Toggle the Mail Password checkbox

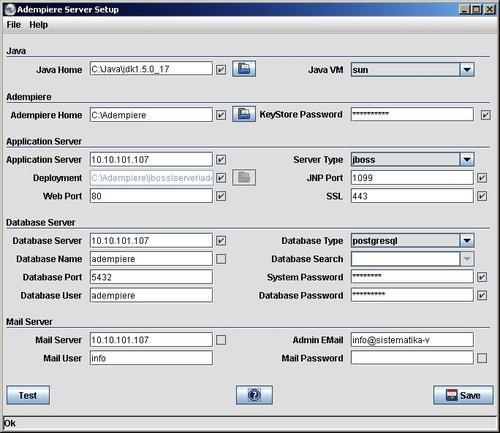point(482,358)
